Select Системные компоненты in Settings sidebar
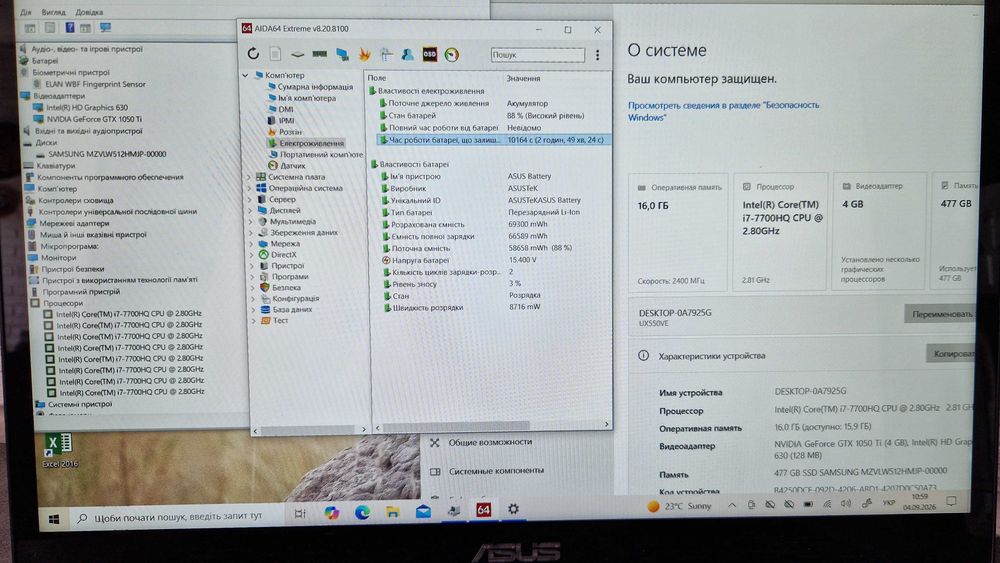 496,471
